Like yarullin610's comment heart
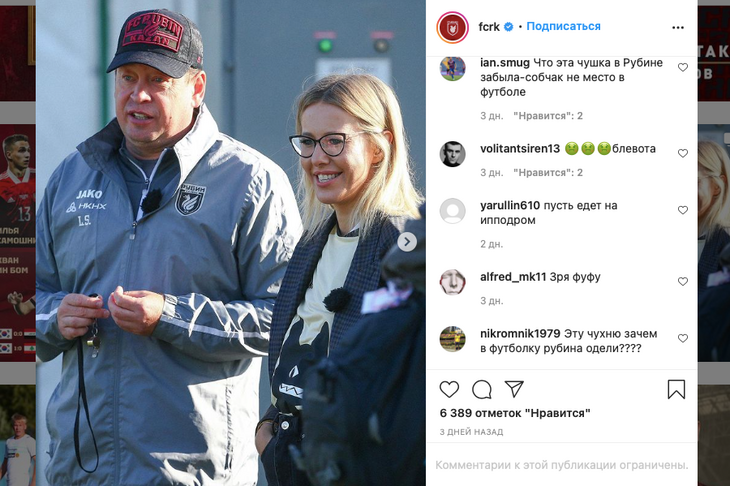730x486 pixels. pos(683,210)
